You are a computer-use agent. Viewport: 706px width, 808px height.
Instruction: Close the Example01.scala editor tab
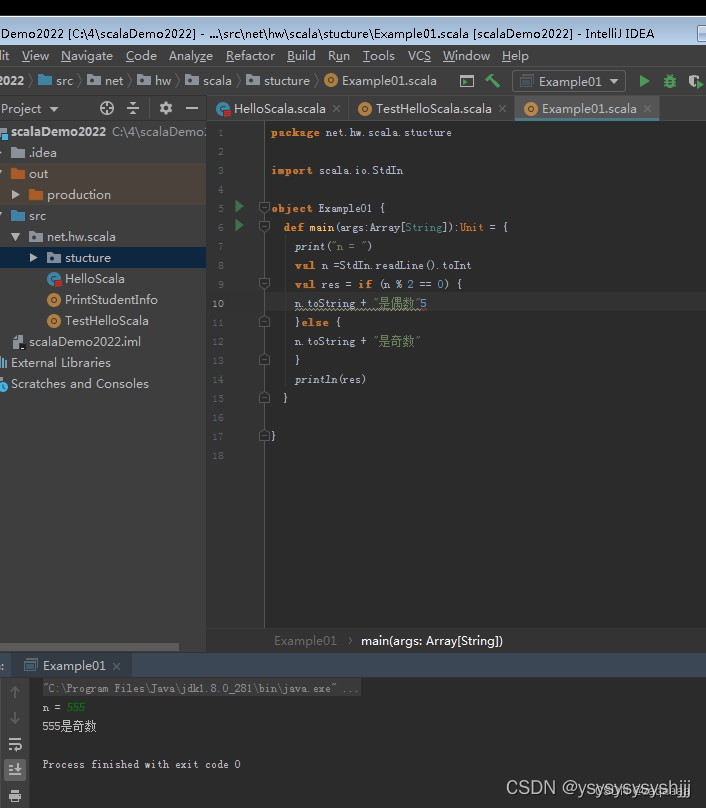click(x=648, y=108)
